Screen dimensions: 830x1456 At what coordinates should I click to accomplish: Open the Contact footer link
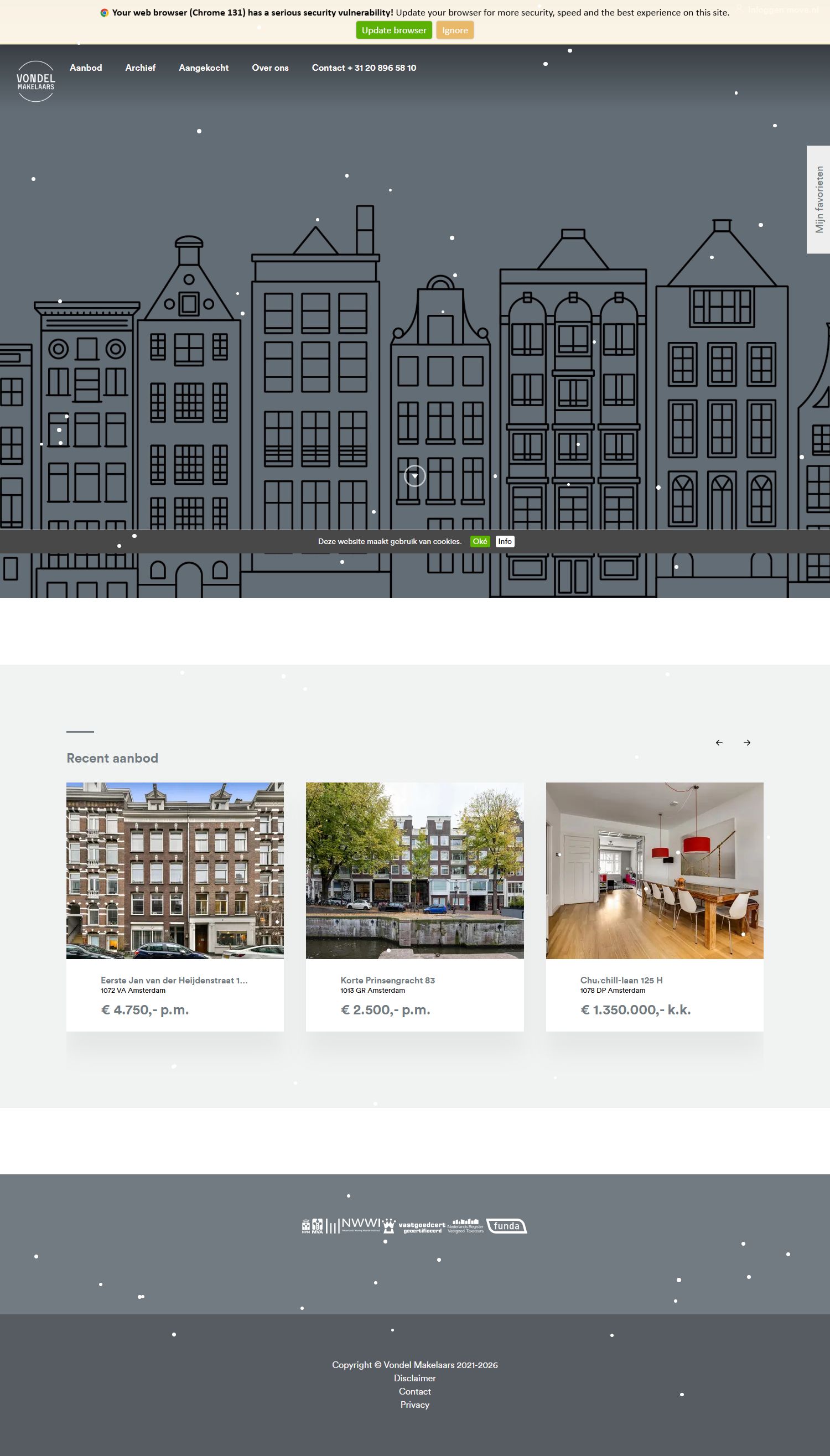(415, 1391)
